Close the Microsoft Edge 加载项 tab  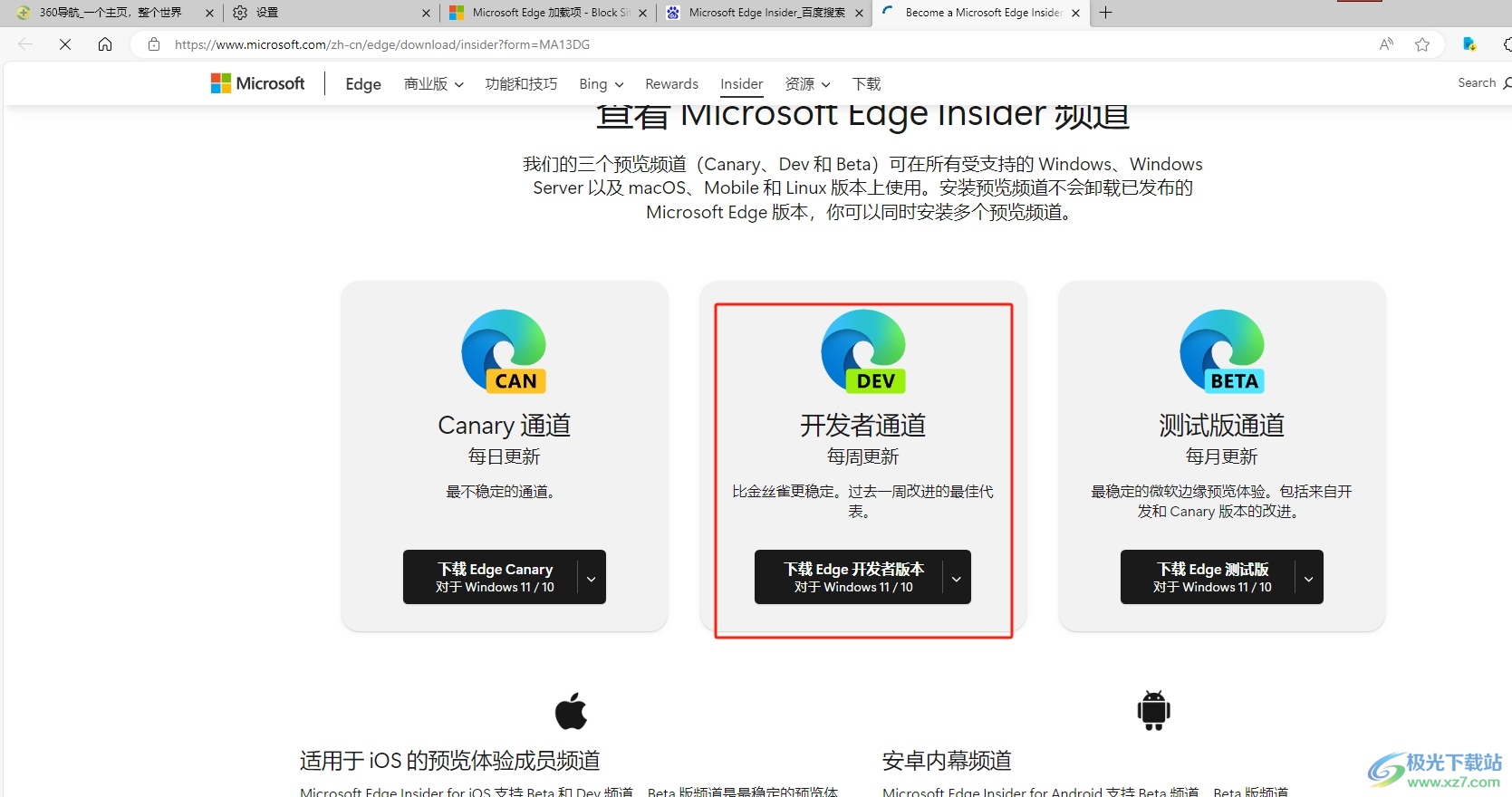tap(642, 13)
